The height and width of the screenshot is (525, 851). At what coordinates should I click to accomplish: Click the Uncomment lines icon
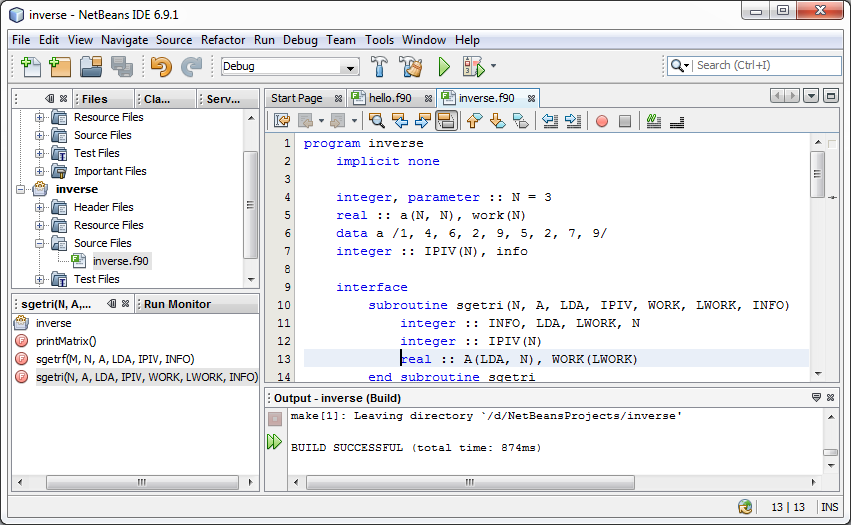coord(677,122)
